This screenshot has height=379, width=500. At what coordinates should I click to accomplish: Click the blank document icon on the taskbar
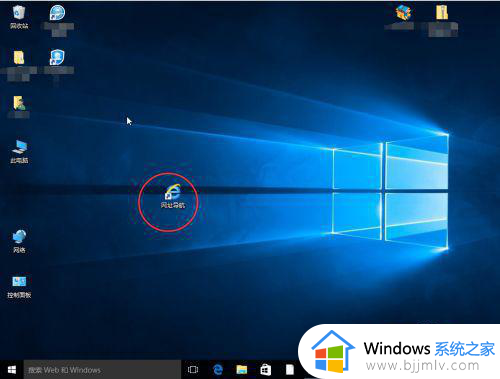point(290,369)
